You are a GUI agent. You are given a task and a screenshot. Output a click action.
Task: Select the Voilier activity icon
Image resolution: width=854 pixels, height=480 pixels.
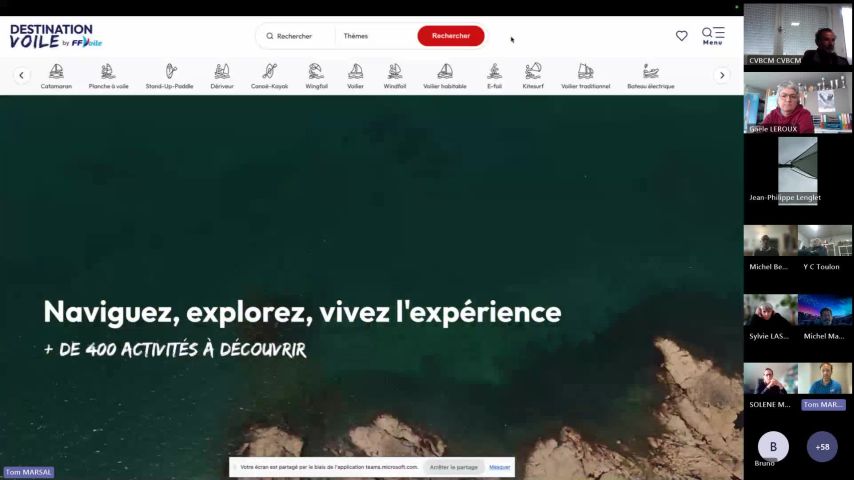tap(355, 76)
